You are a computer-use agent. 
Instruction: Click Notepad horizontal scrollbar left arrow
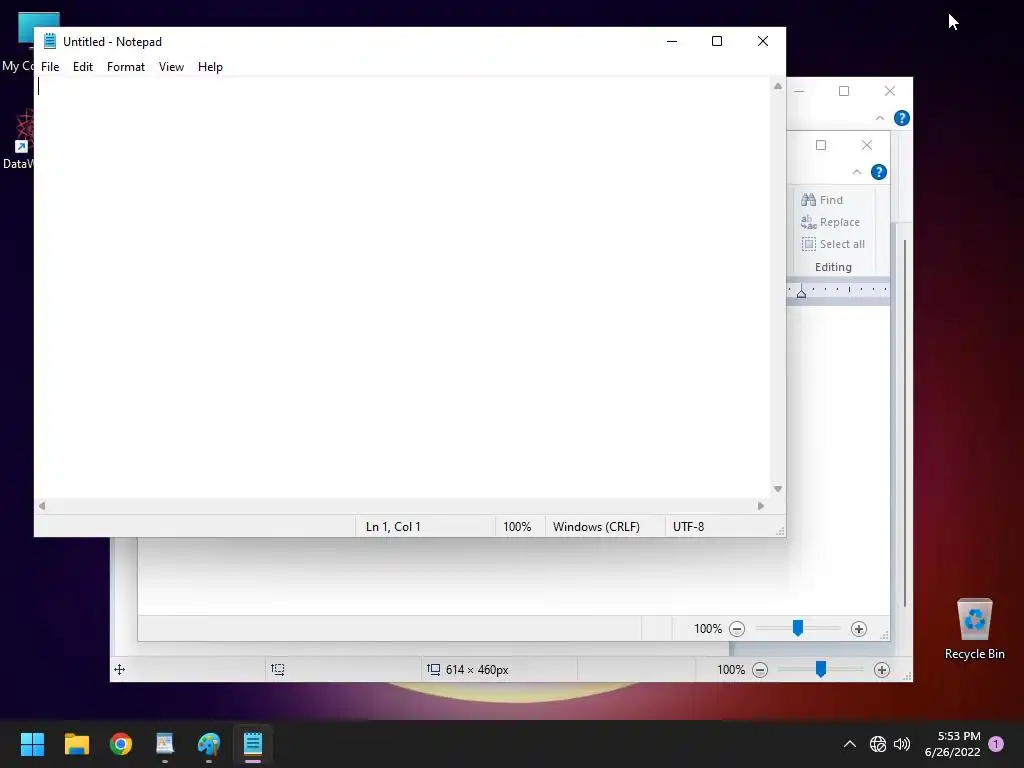tap(42, 505)
